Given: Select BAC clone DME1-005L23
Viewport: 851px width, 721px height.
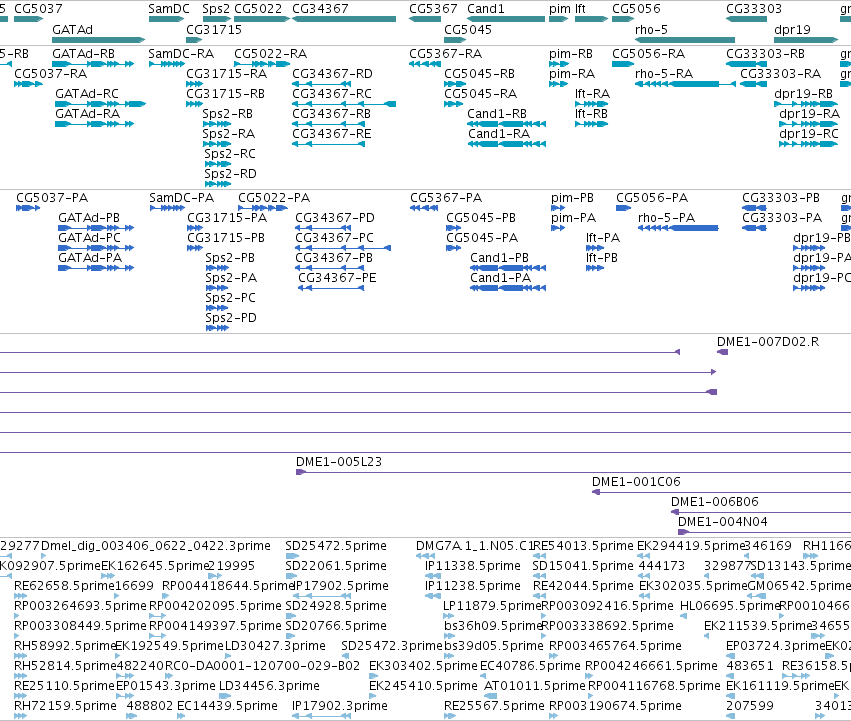Looking at the screenshot, I should [339, 461].
